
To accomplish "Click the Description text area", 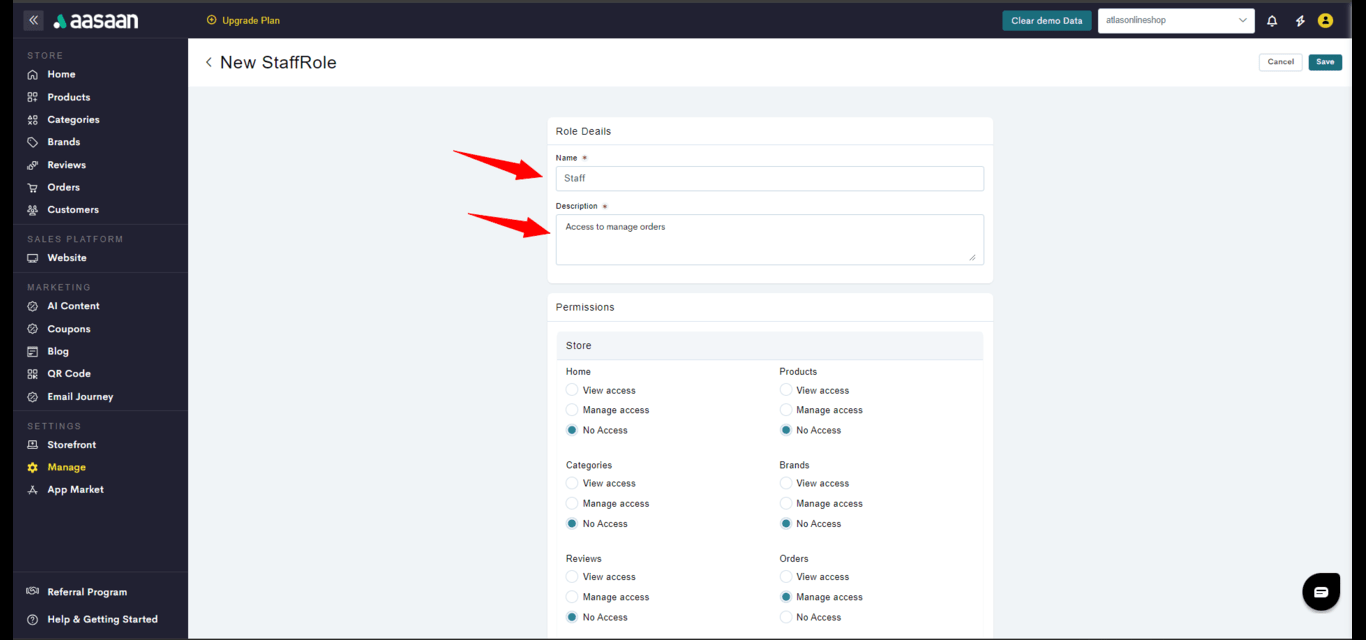I will coord(769,240).
